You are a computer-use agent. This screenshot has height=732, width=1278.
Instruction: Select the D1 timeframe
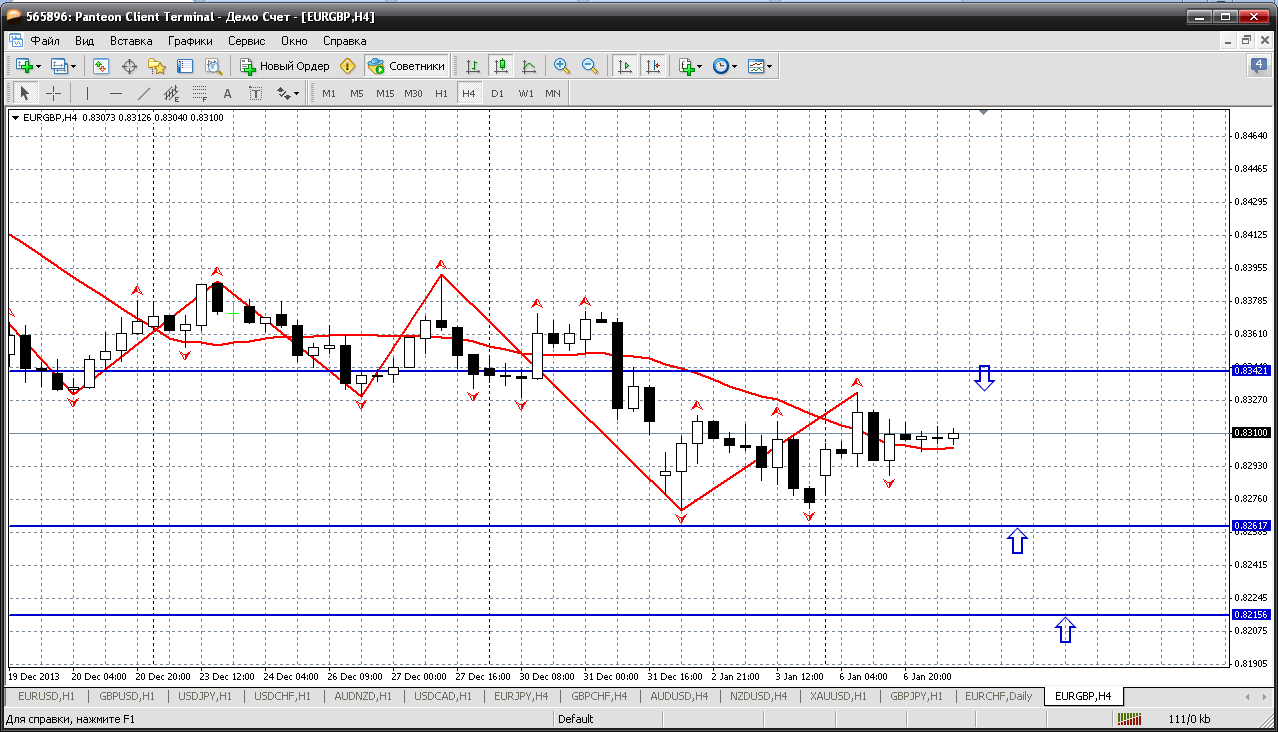click(x=497, y=93)
